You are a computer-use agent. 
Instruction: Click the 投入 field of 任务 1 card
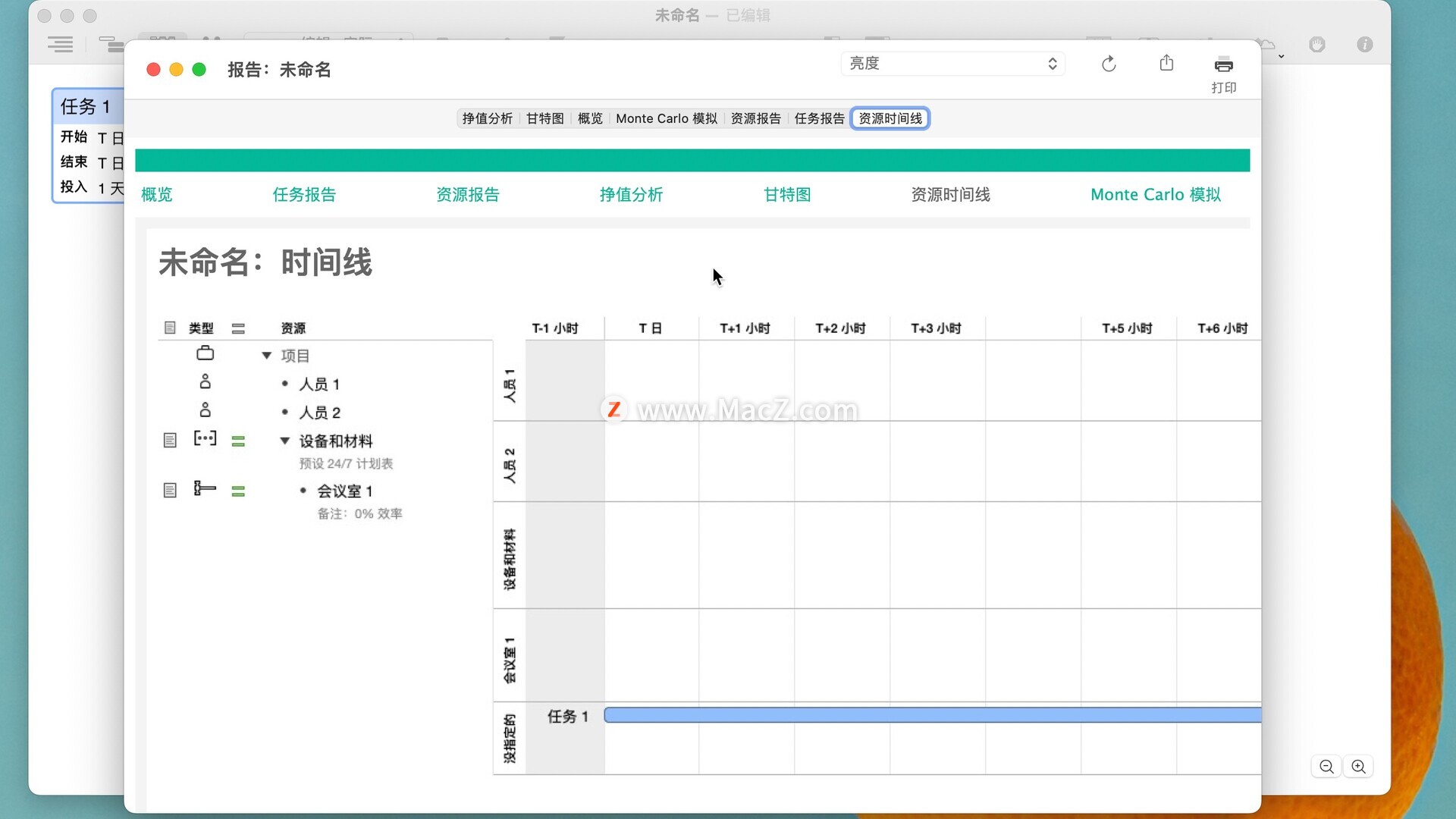[x=91, y=187]
